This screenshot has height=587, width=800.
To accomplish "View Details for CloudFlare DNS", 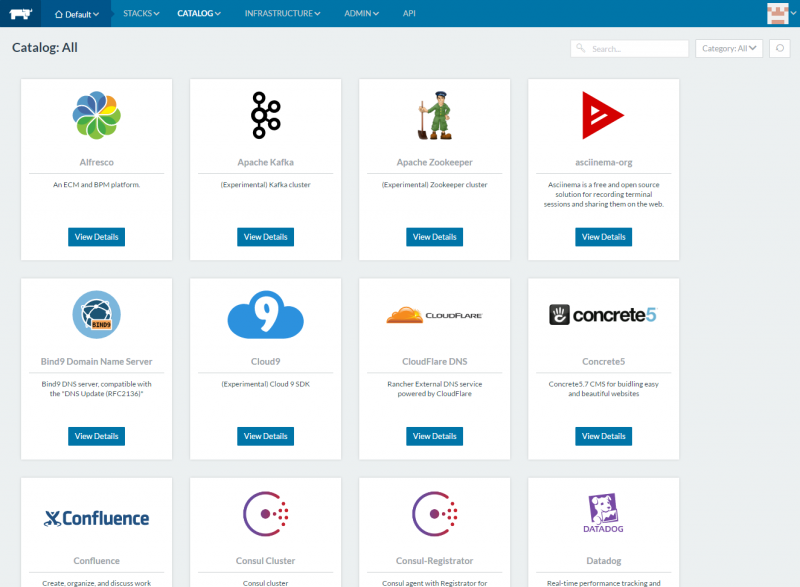I will 435,436.
